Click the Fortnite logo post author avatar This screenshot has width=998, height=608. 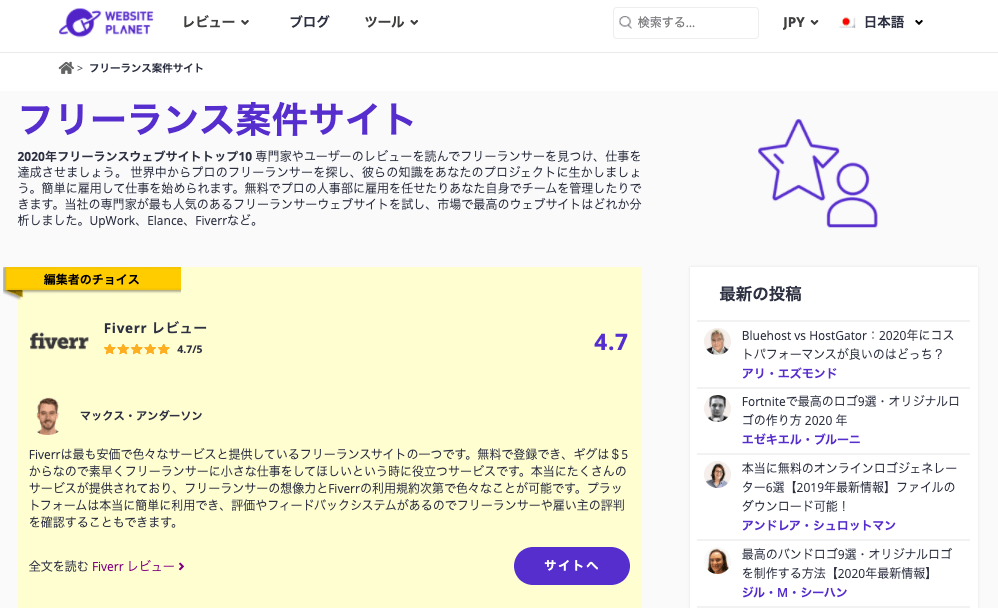(717, 409)
